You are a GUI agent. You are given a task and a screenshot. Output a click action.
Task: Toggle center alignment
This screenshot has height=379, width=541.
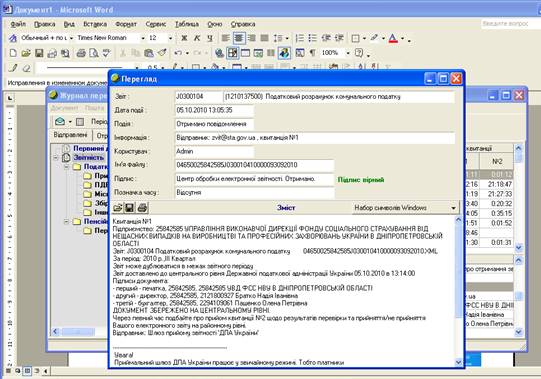[238, 38]
